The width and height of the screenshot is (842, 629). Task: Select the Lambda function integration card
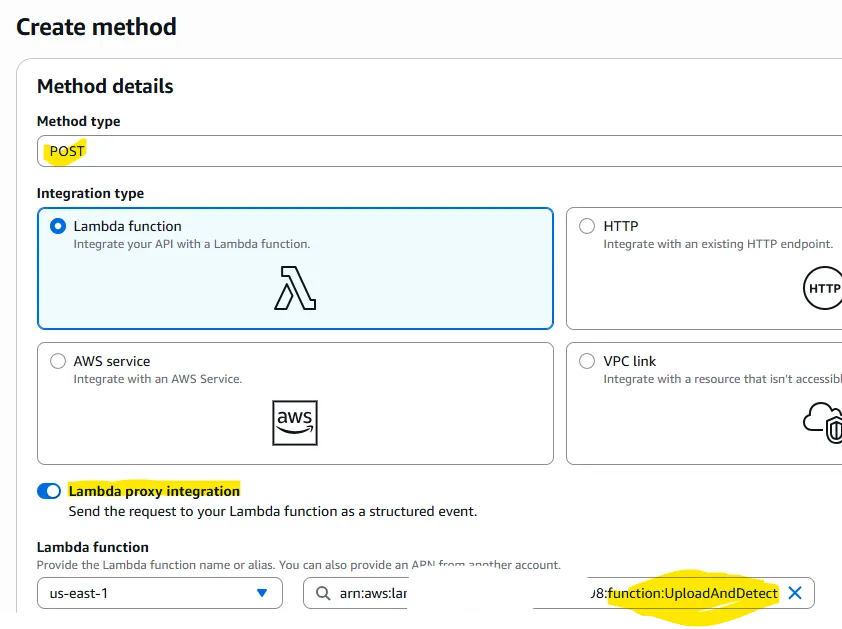295,268
